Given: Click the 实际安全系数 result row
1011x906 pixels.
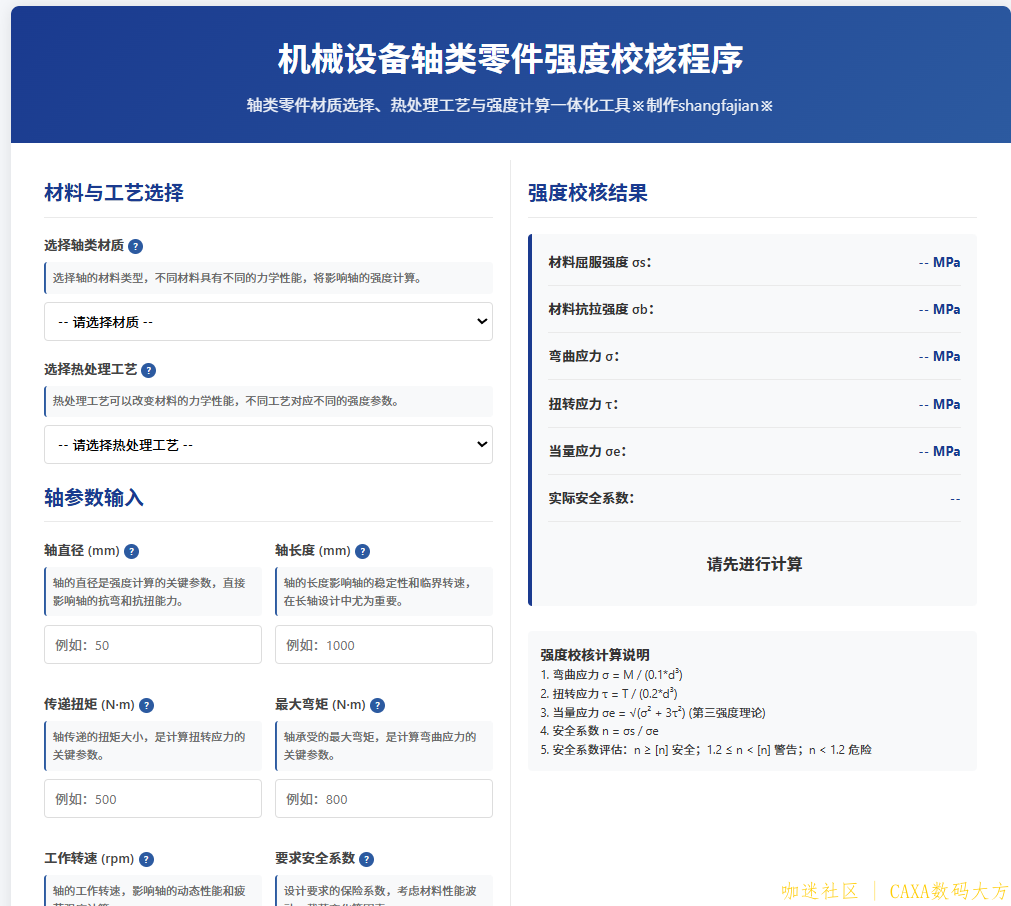Looking at the screenshot, I should pyautogui.click(x=754, y=498).
